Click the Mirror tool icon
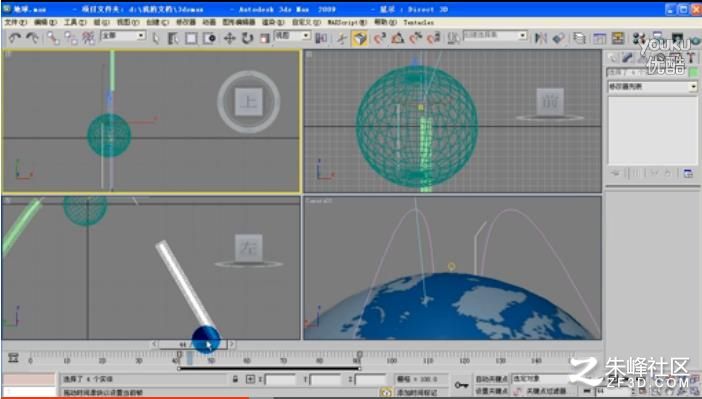This screenshot has width=702, height=399. coord(541,39)
